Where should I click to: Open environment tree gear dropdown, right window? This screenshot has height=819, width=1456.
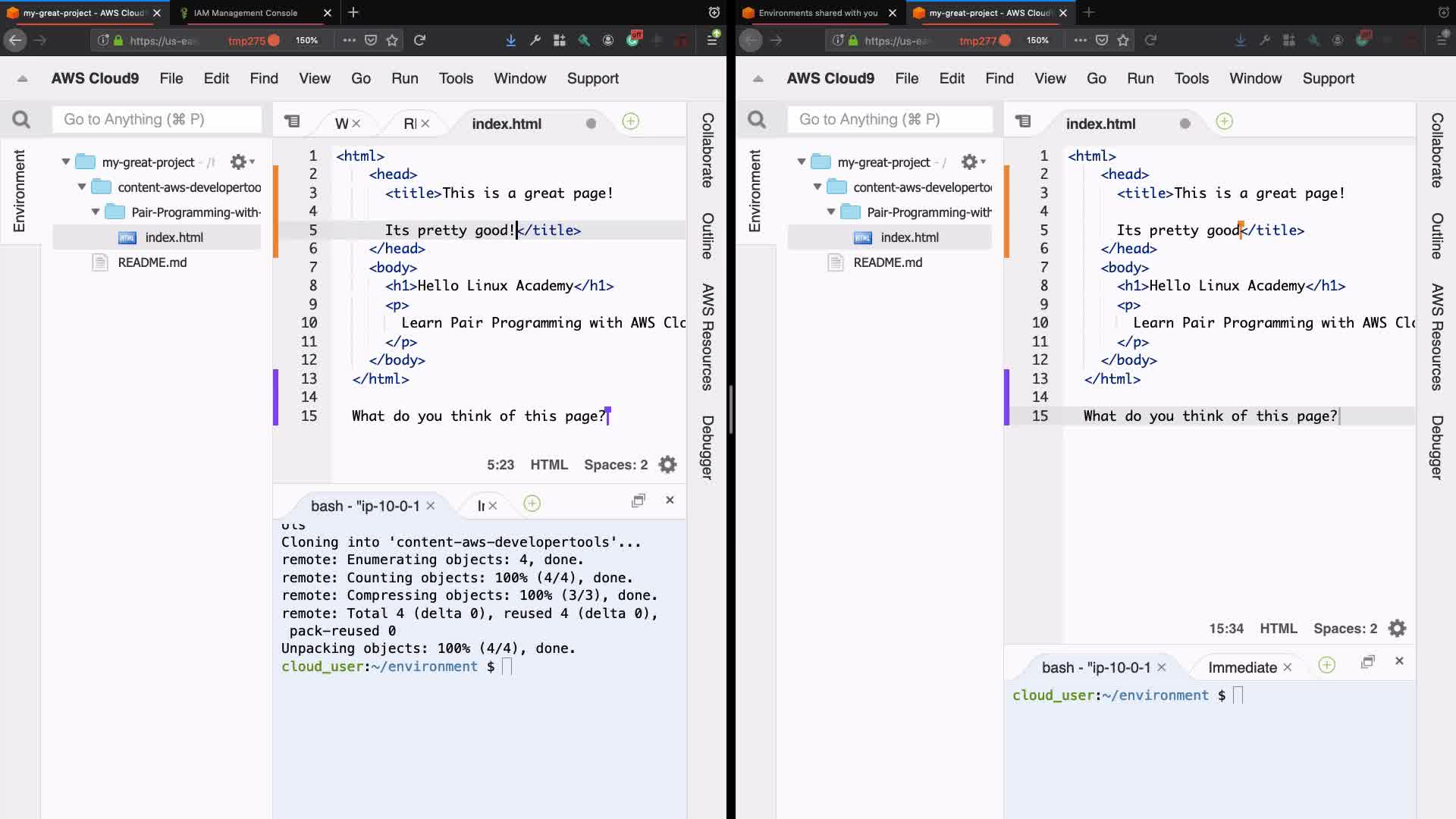click(x=973, y=162)
